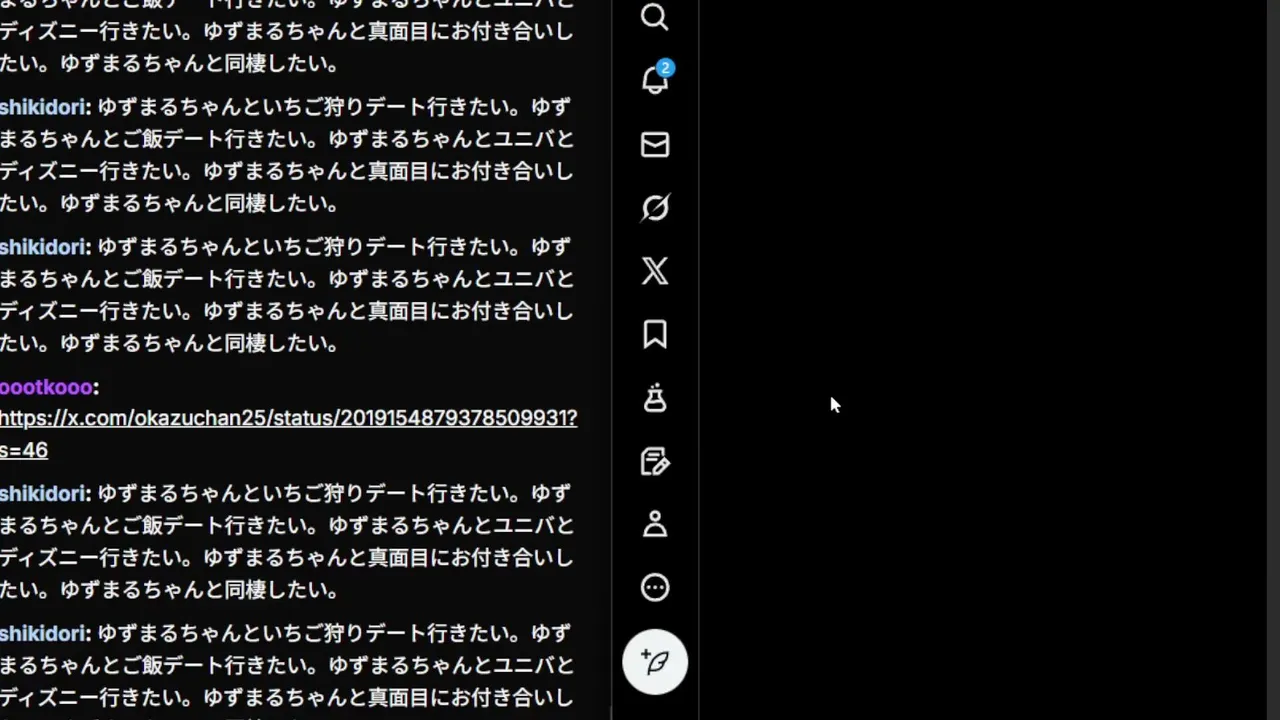Viewport: 1280px width, 720px height.
Task: Open the Bookmarks ribbon icon
Action: [655, 334]
